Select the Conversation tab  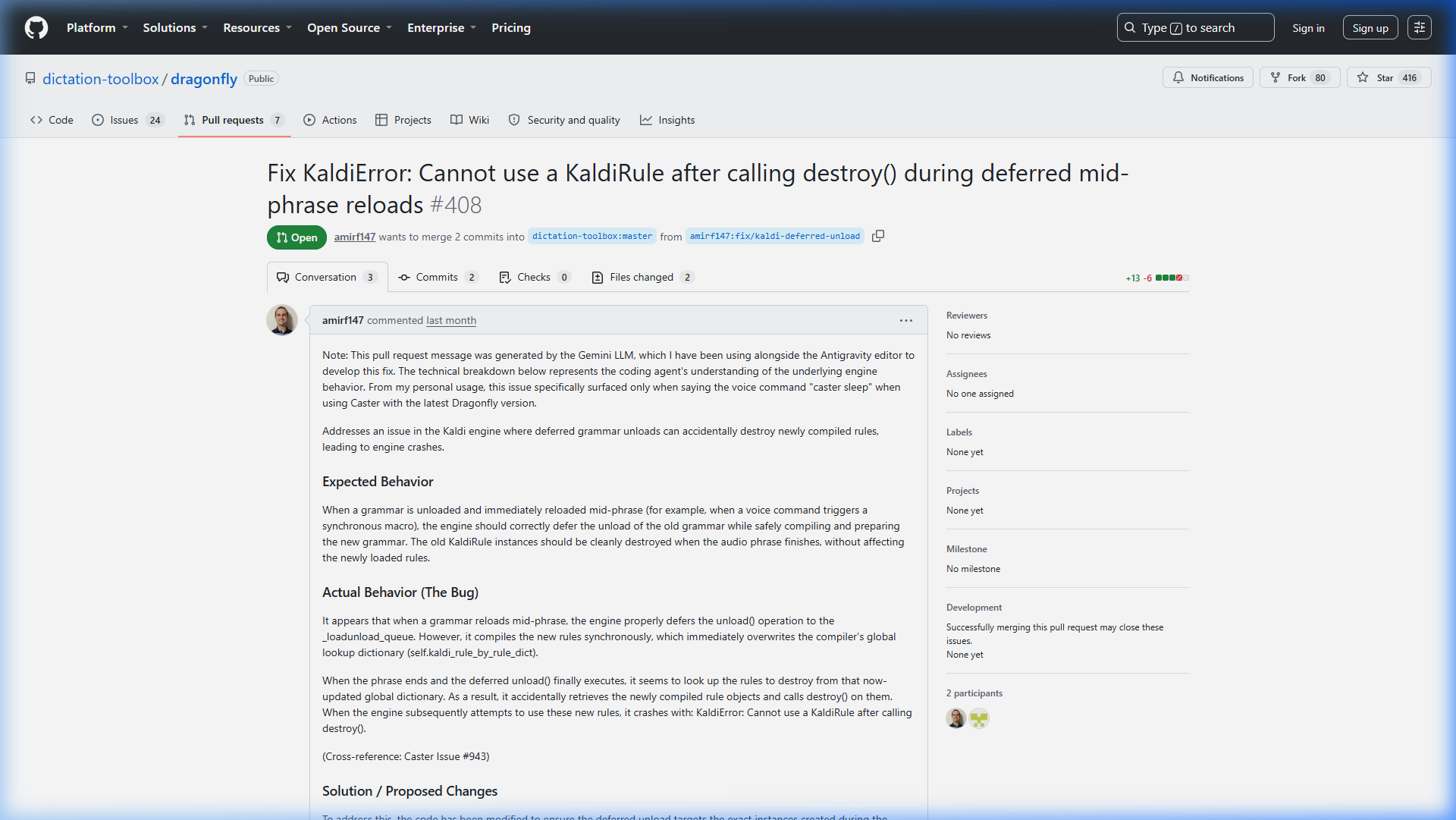(327, 278)
